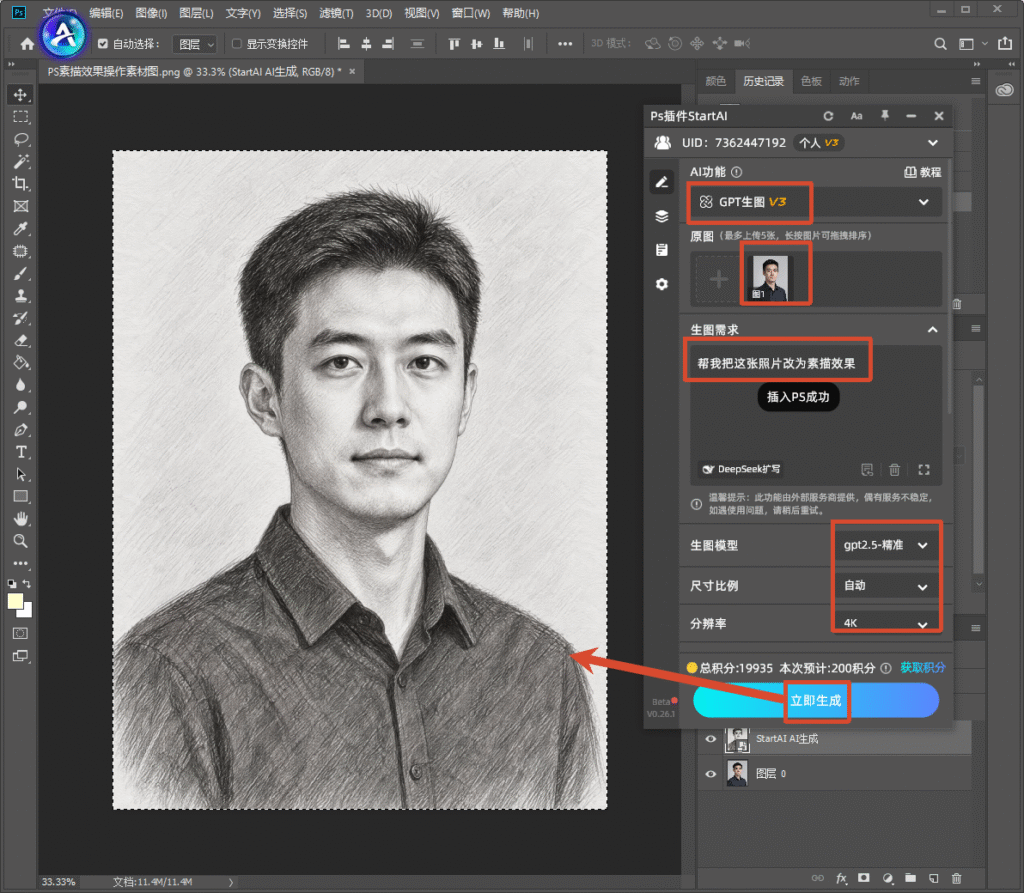1024x893 pixels.
Task: Select the Move tool
Action: point(20,95)
